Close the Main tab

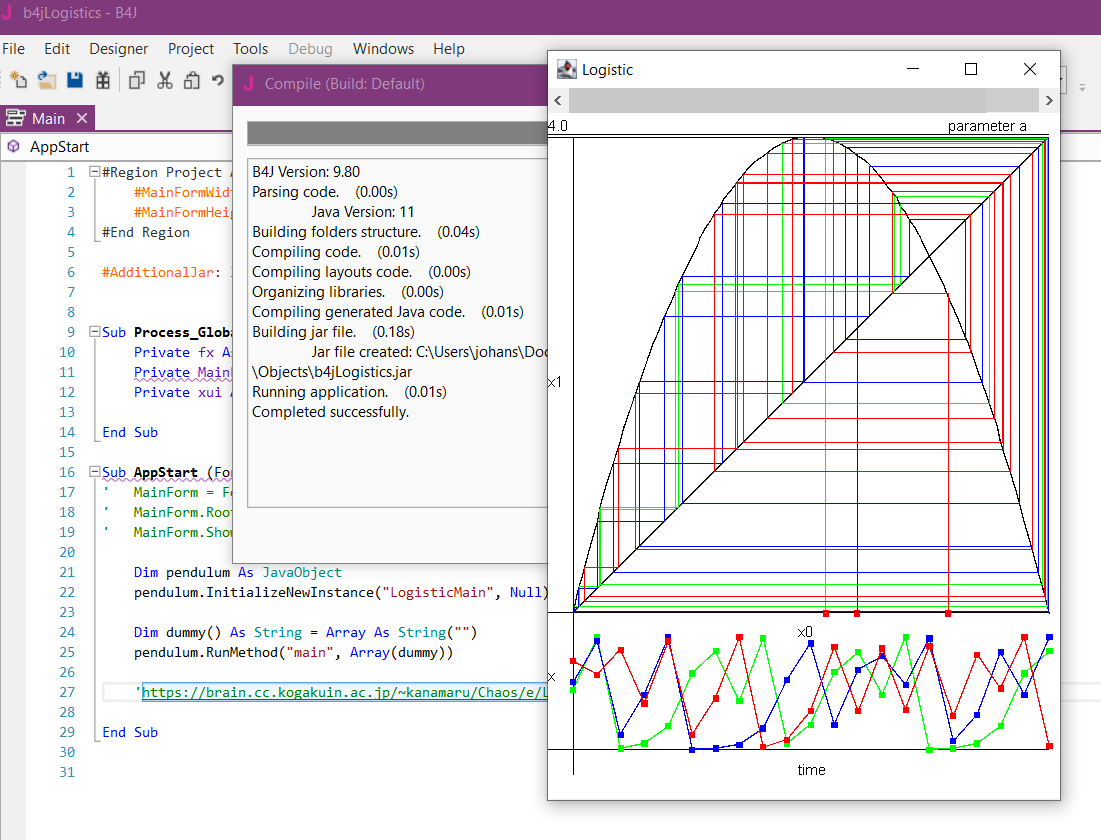click(82, 119)
